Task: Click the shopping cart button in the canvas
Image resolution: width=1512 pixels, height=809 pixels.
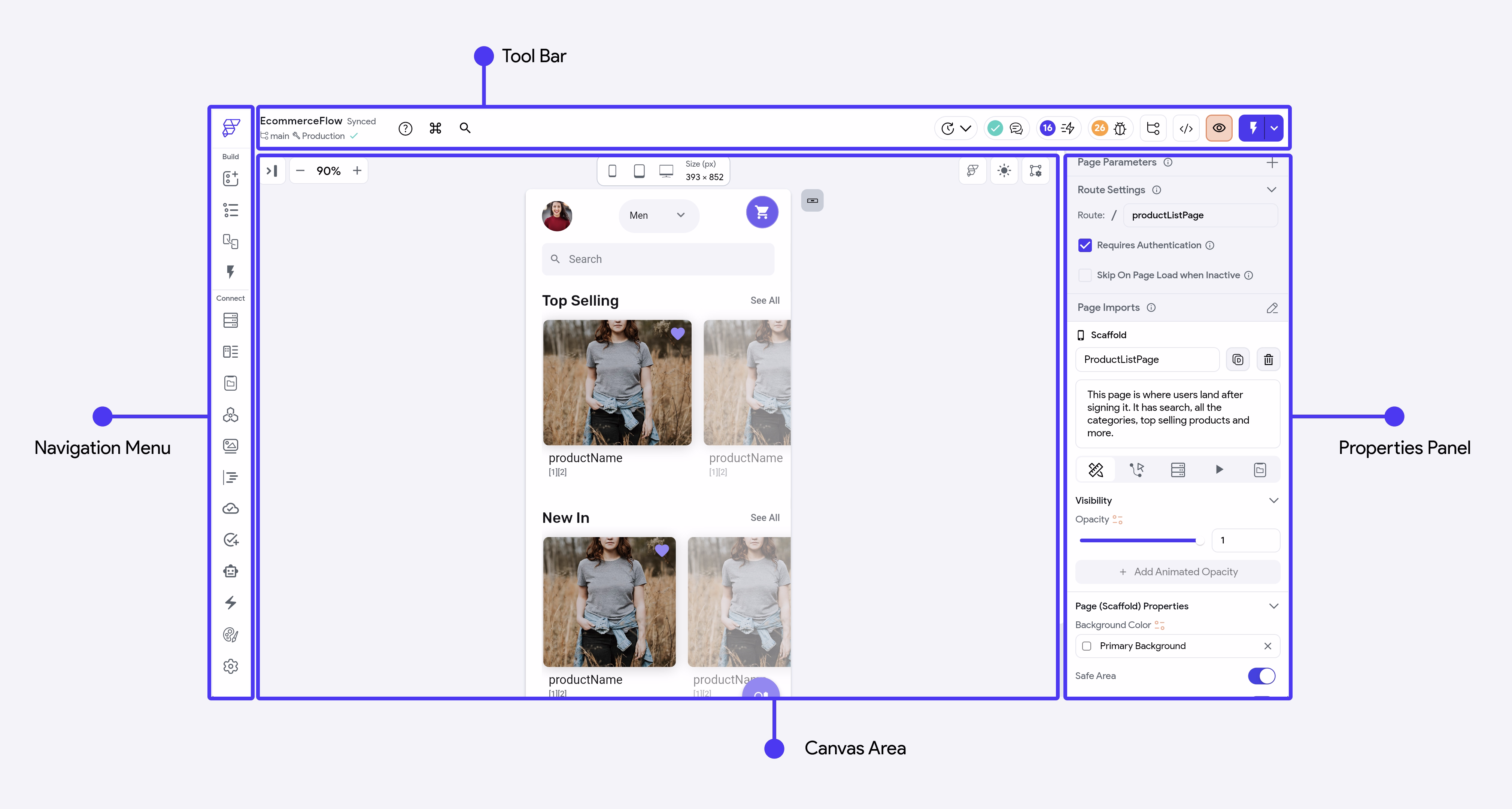Action: click(x=762, y=212)
